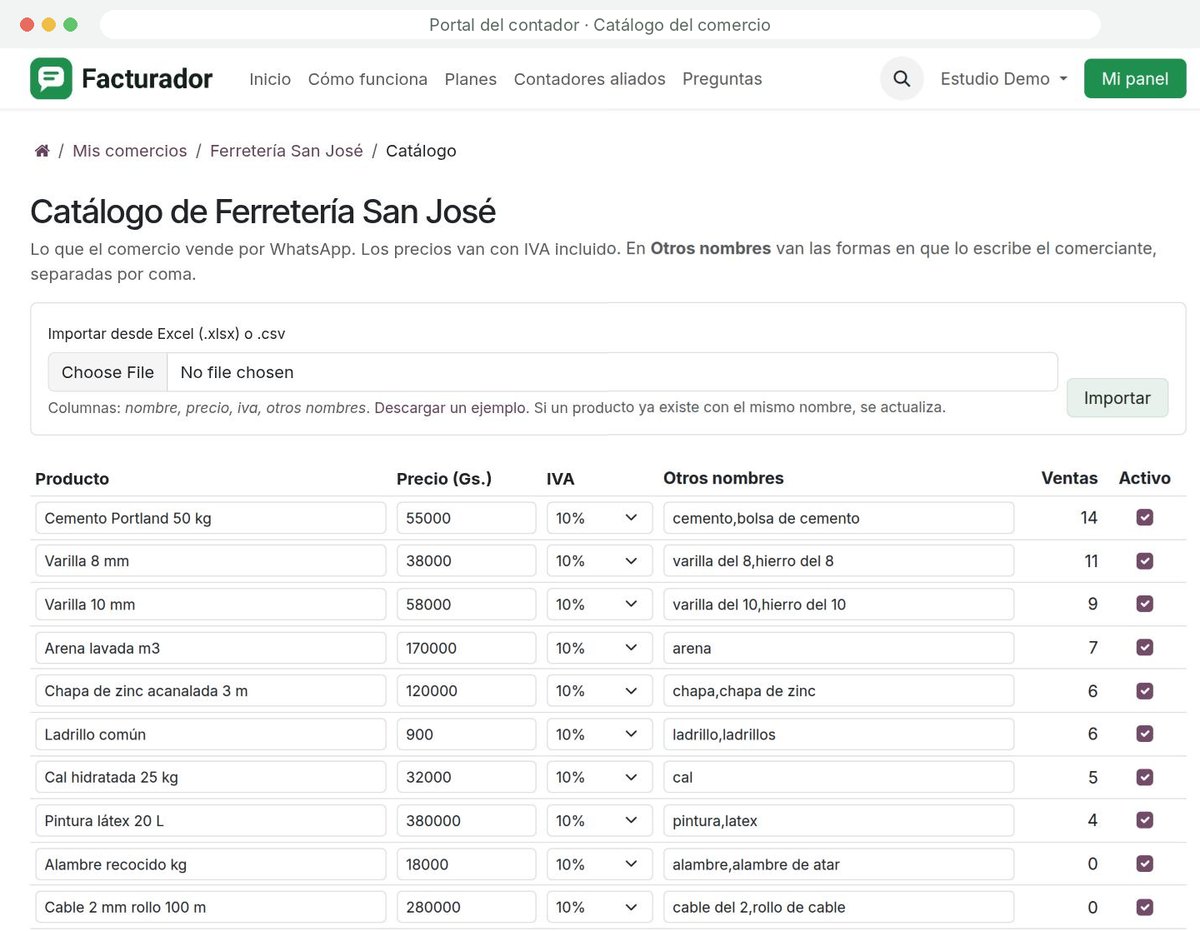Viewport: 1200px width, 931px height.
Task: Click the 'No file chosen' text
Action: 237,372
